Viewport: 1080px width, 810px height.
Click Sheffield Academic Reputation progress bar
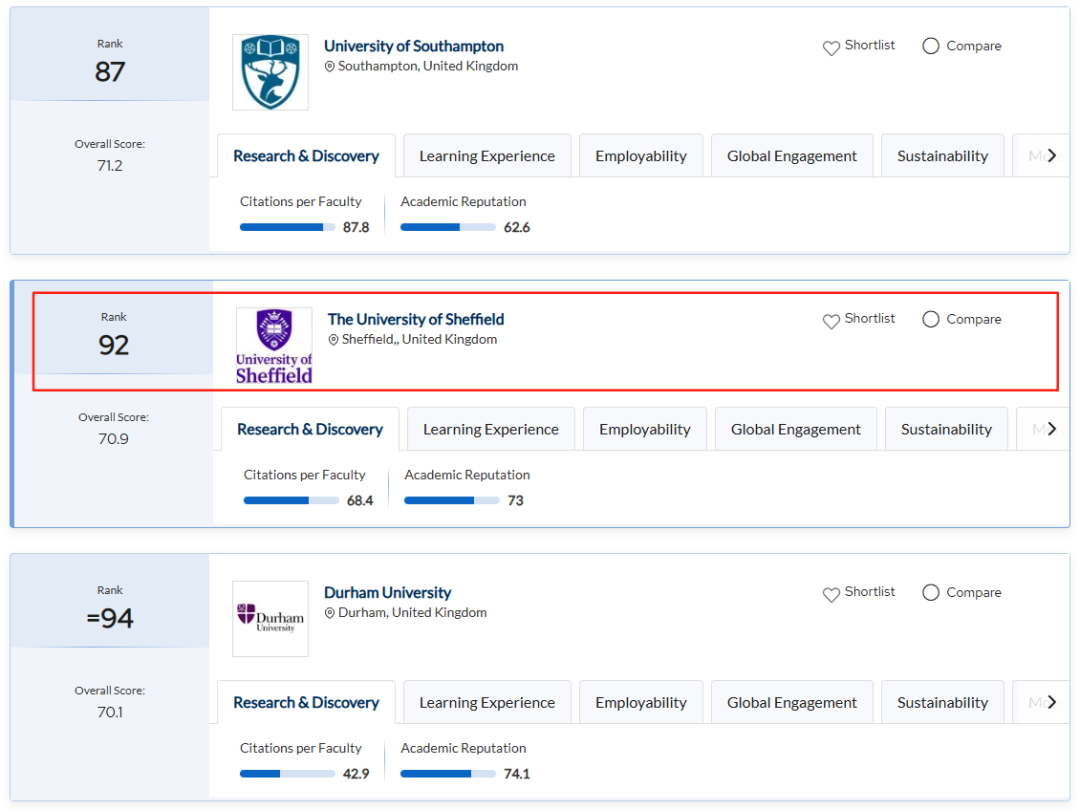click(452, 501)
